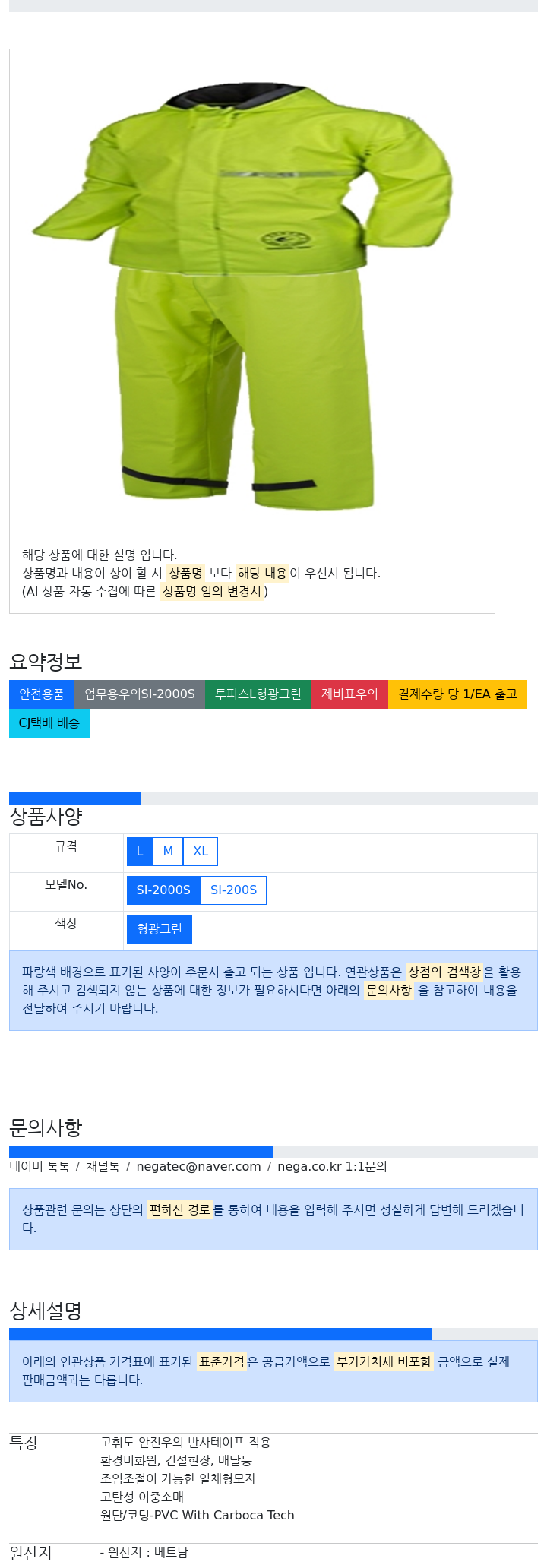547x1568 pixels.
Task: Click the 문의사항 section heading
Action: click(x=46, y=1128)
